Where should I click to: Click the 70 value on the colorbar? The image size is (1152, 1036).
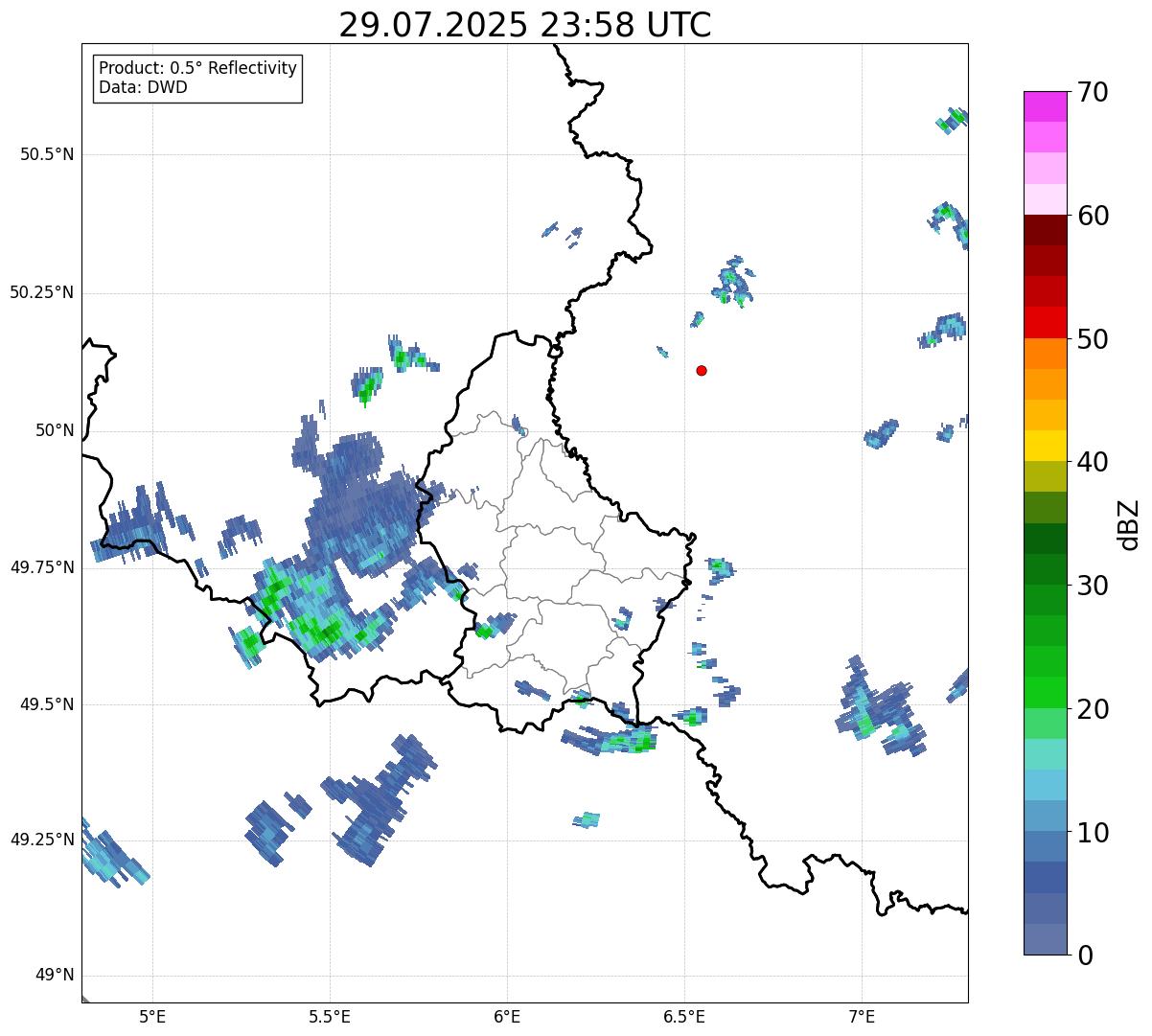pyautogui.click(x=1093, y=92)
